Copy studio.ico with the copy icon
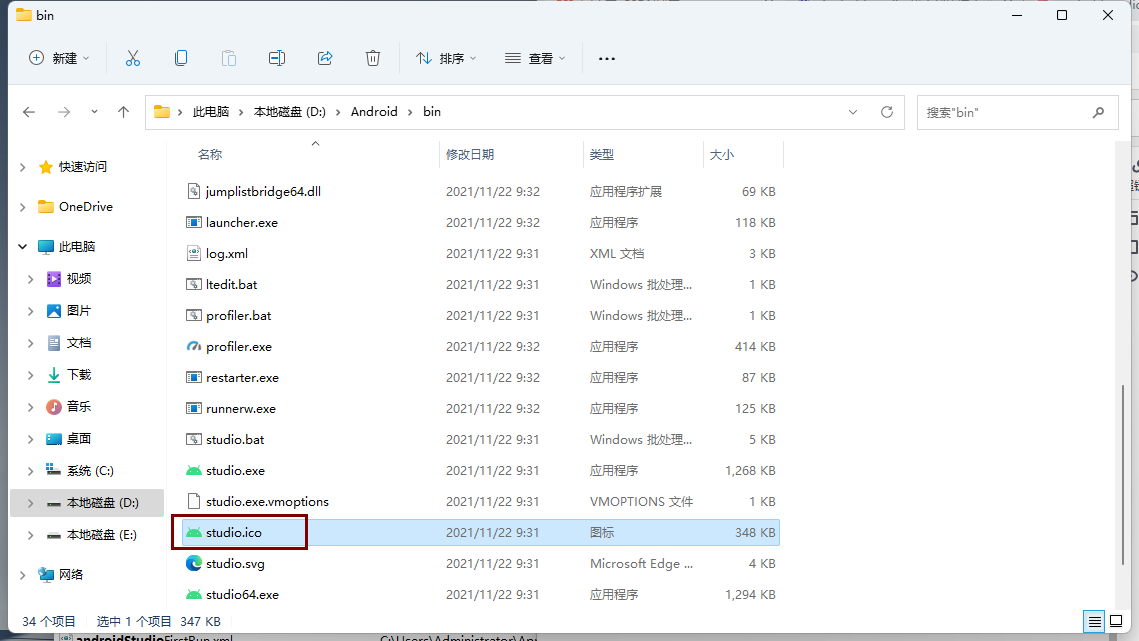This screenshot has width=1139, height=641. (181, 58)
